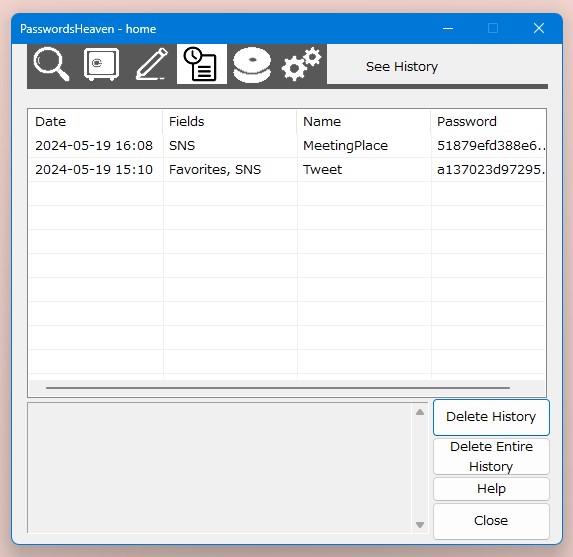Image resolution: width=573 pixels, height=557 pixels.
Task: Select the MeetingPlace history row
Action: coord(286,145)
